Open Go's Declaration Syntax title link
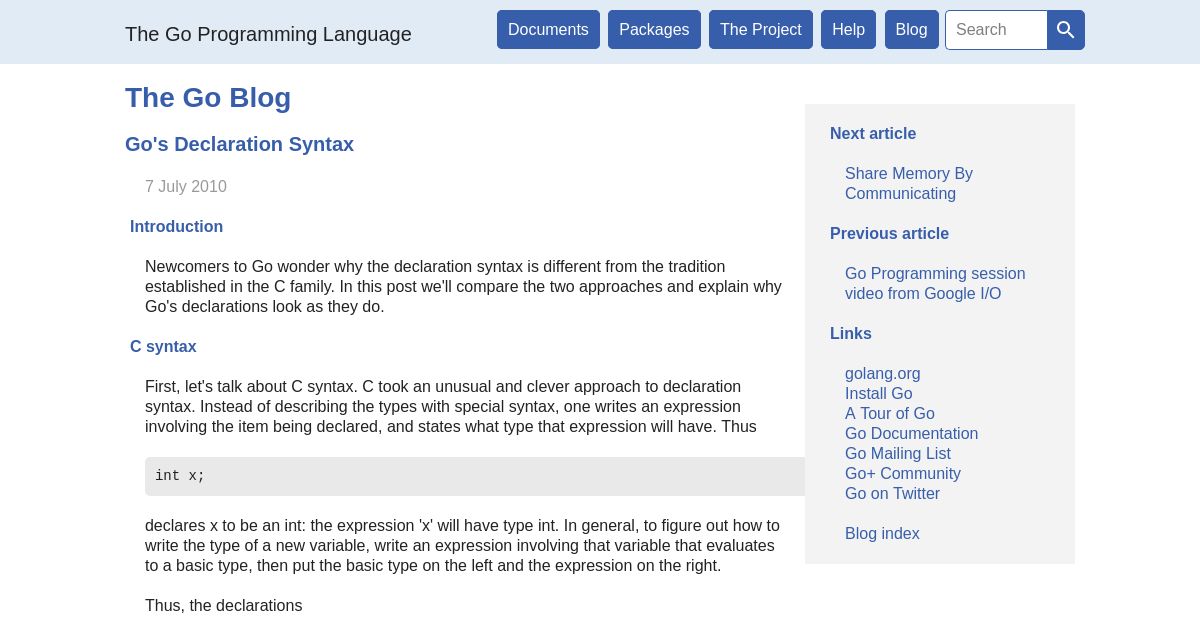 click(x=239, y=144)
